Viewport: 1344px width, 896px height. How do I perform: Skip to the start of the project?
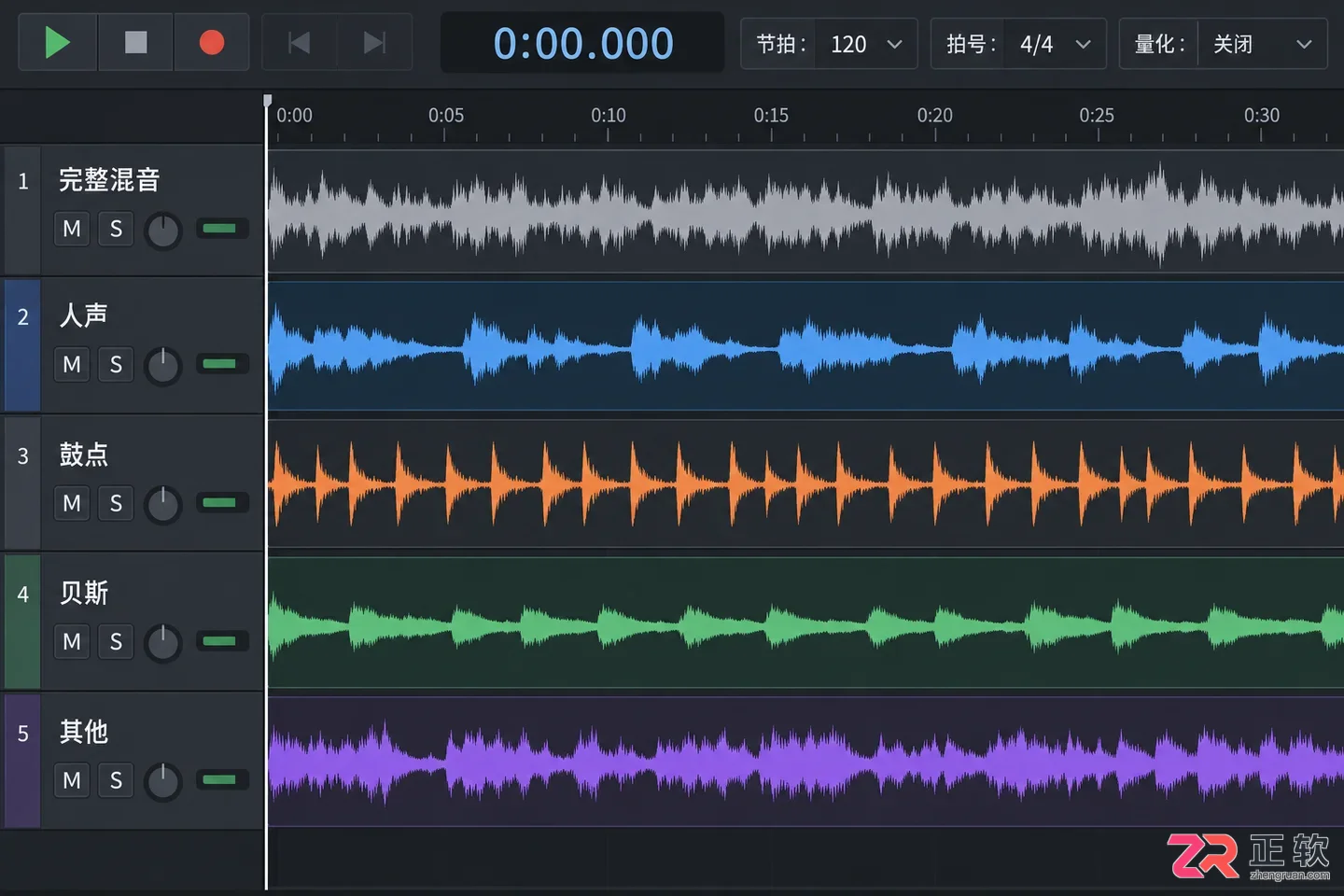pos(300,43)
